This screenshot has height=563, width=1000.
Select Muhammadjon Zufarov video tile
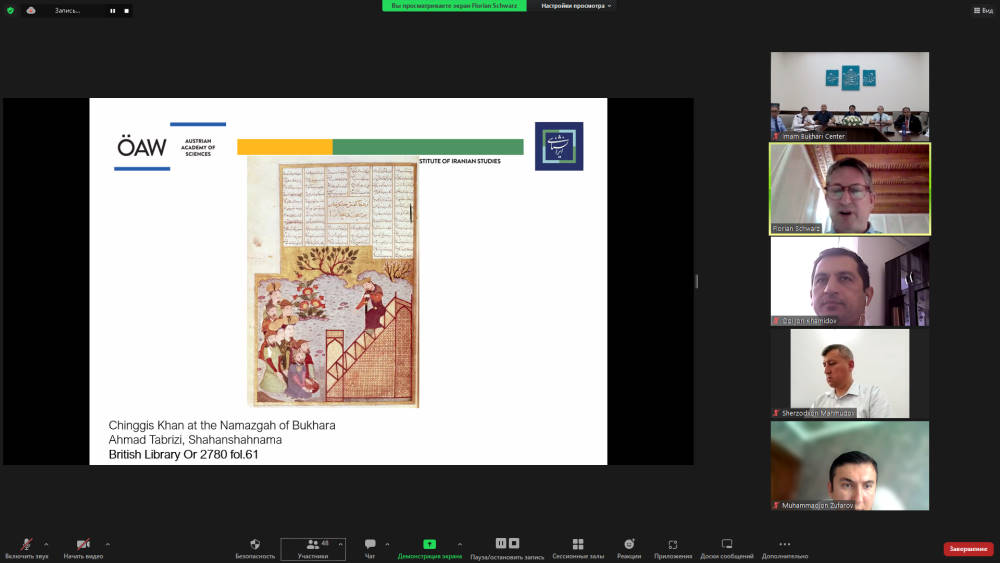coord(849,465)
